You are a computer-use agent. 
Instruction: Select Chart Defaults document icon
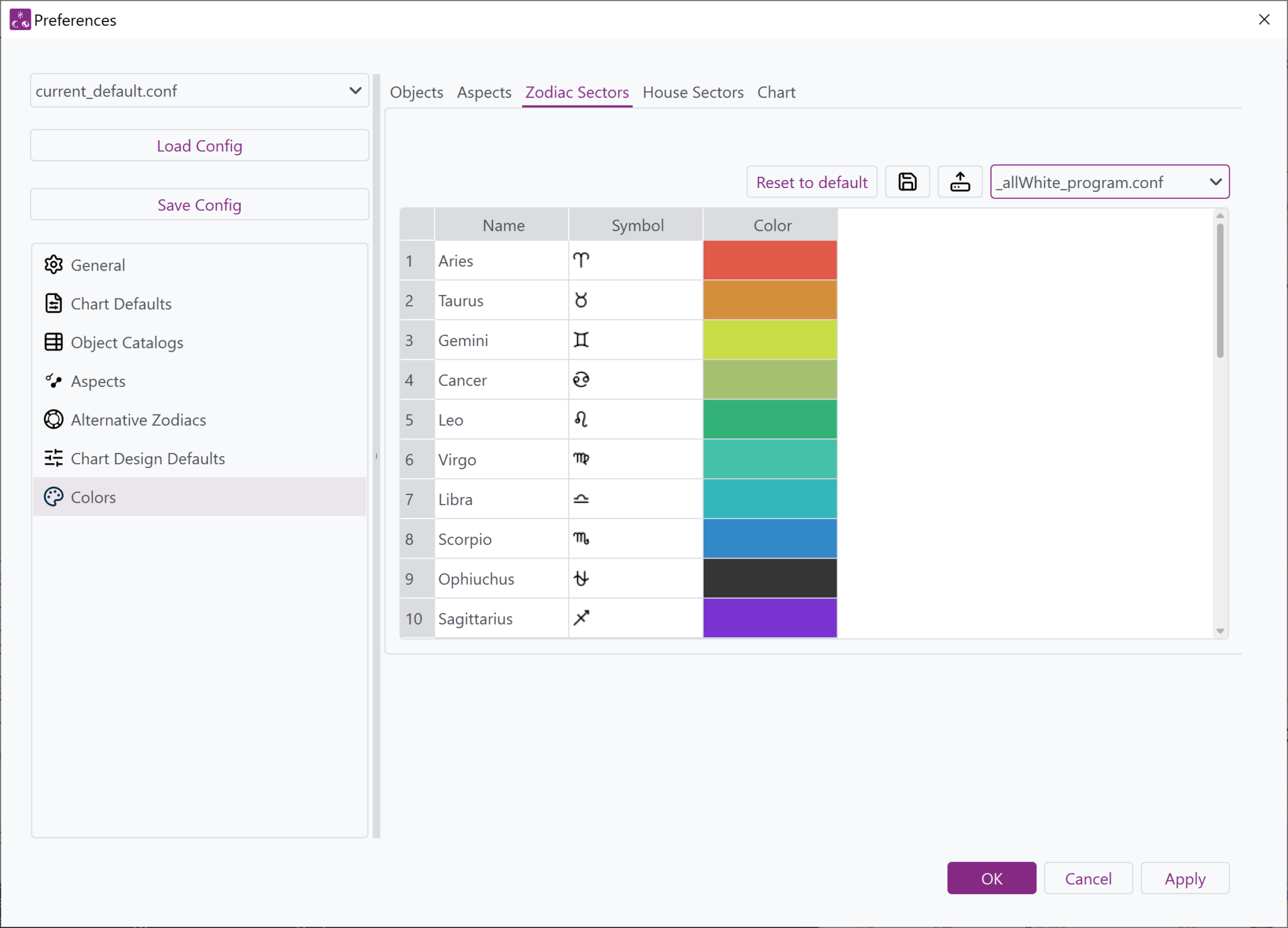(x=53, y=304)
